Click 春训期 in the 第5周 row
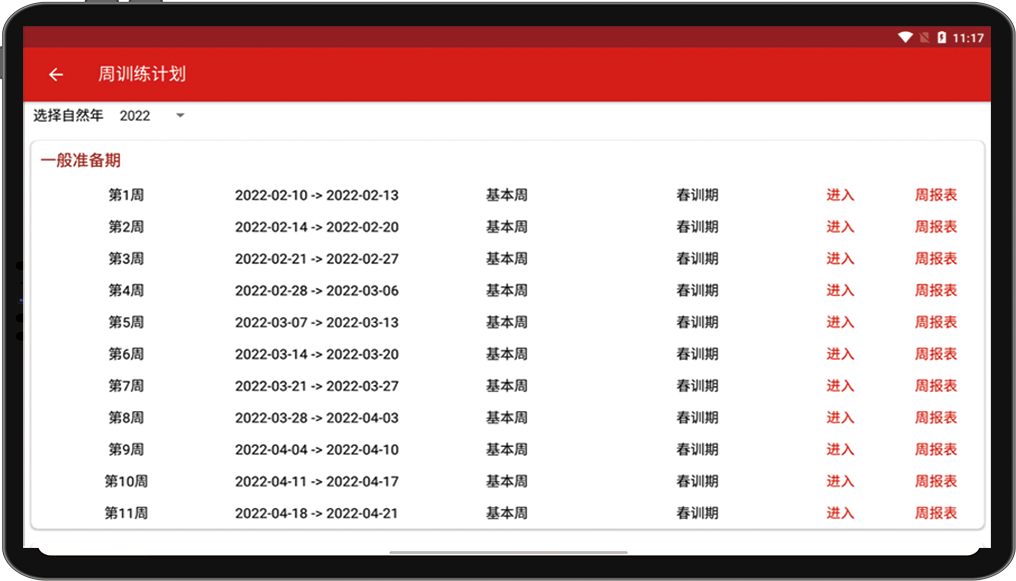1016x581 pixels. [x=697, y=322]
